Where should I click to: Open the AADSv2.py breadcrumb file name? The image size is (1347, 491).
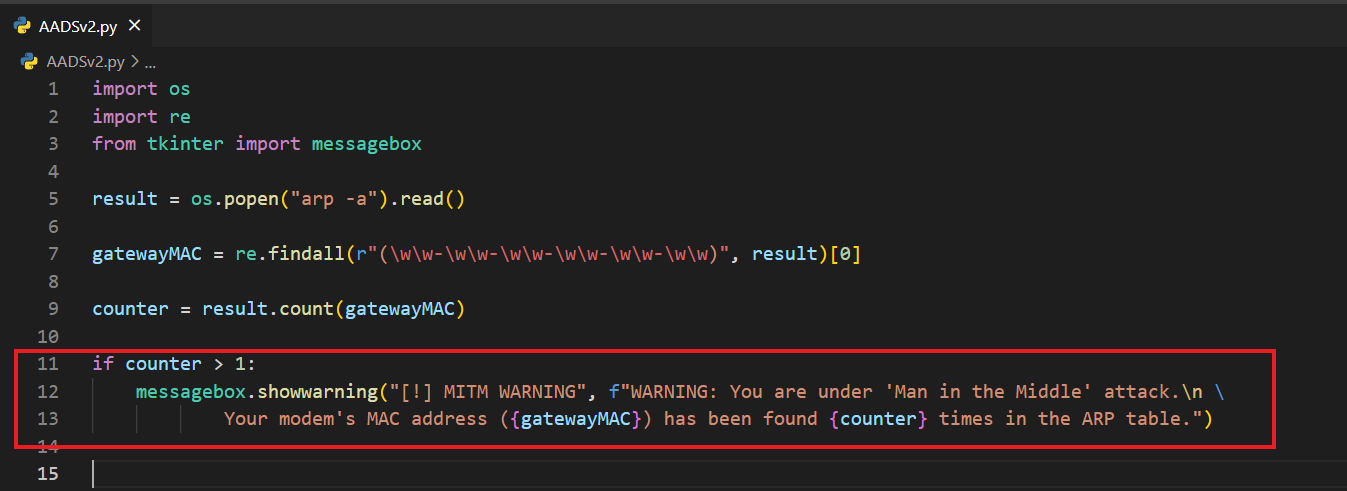pyautogui.click(x=85, y=61)
